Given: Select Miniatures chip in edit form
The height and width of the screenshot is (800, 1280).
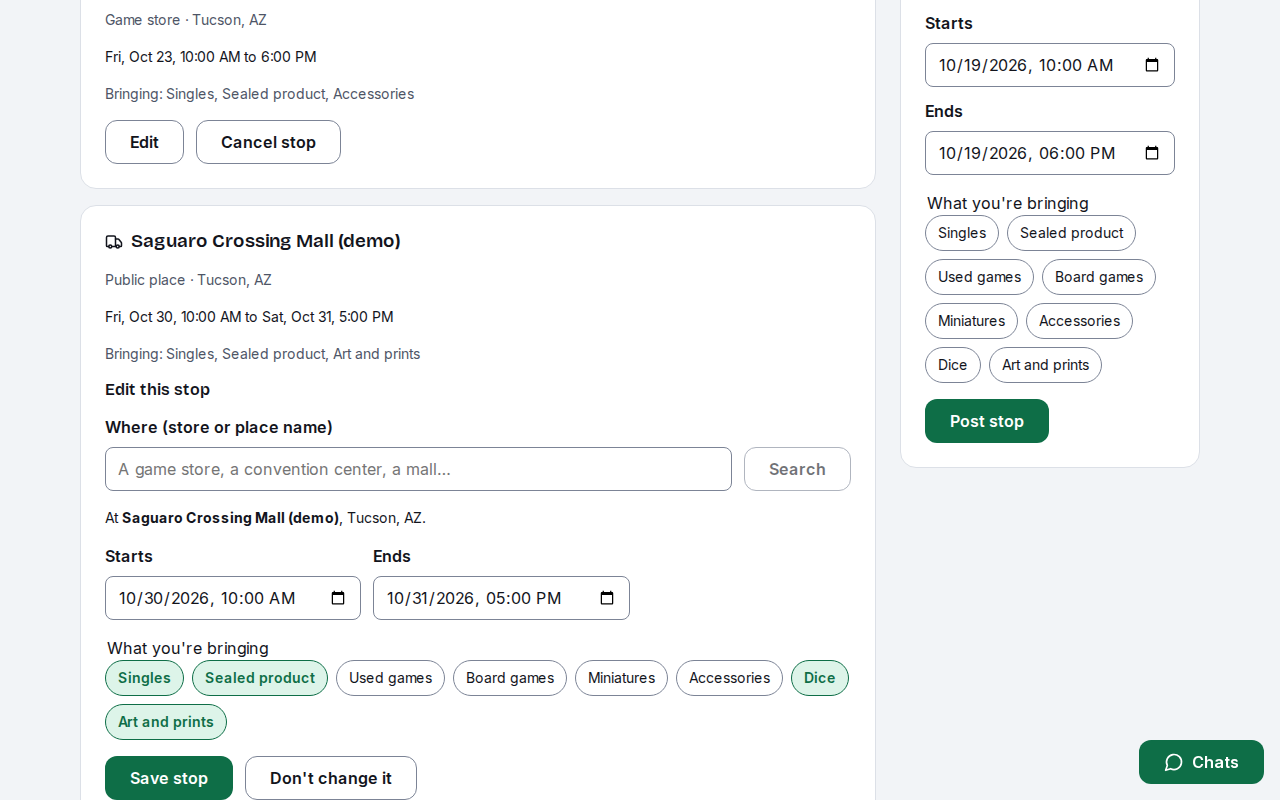Looking at the screenshot, I should (621, 678).
